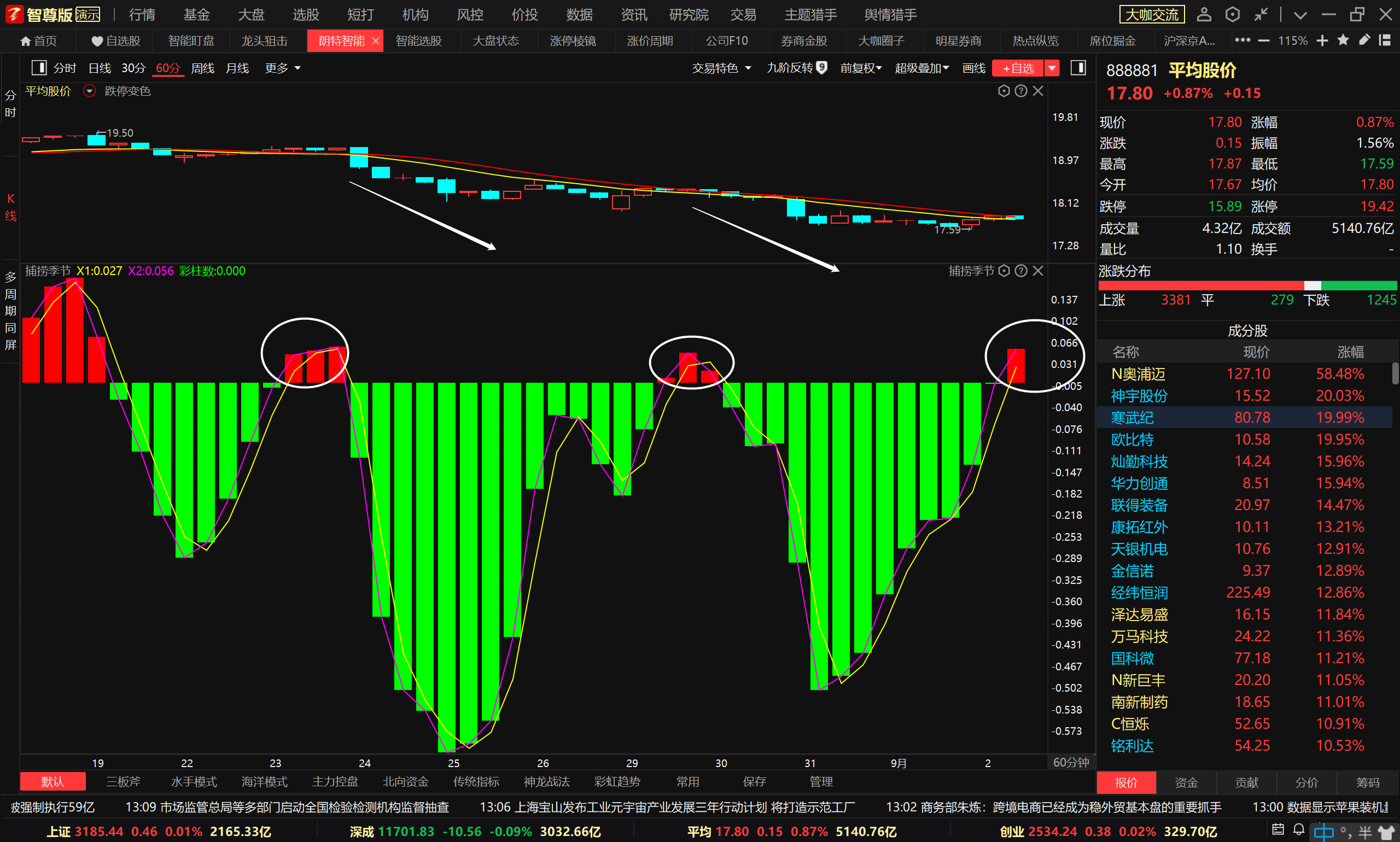Open the 龙头狙击 tab
The height and width of the screenshot is (842, 1400).
265,41
